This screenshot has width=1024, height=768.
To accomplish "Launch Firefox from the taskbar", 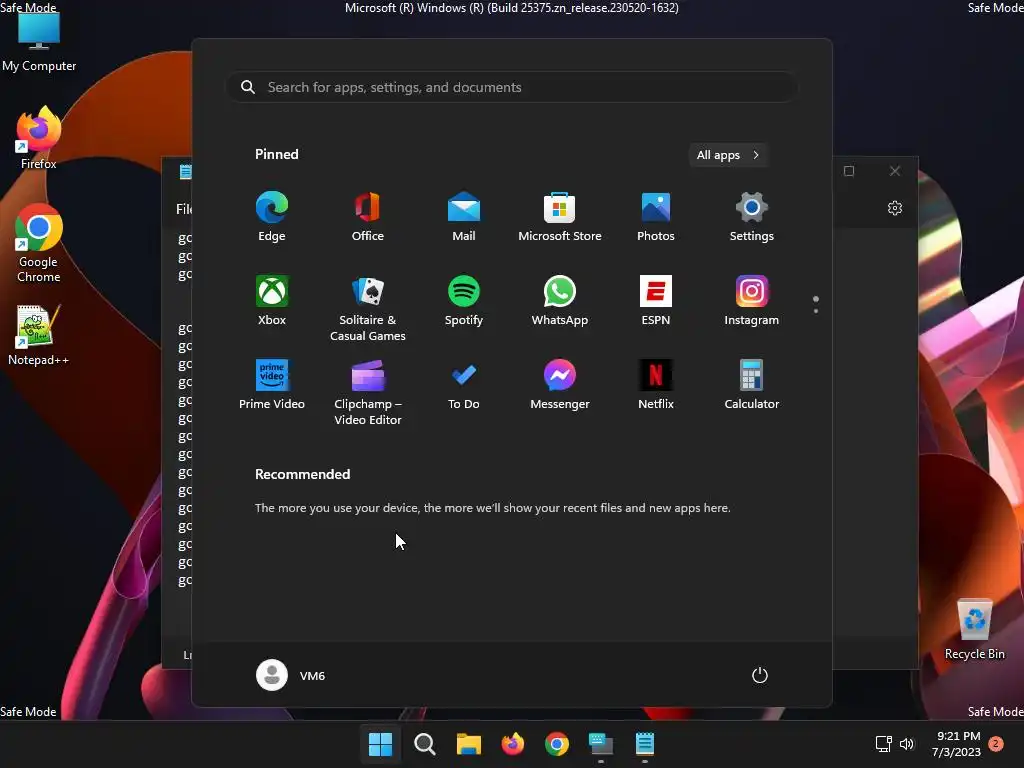I will (513, 744).
